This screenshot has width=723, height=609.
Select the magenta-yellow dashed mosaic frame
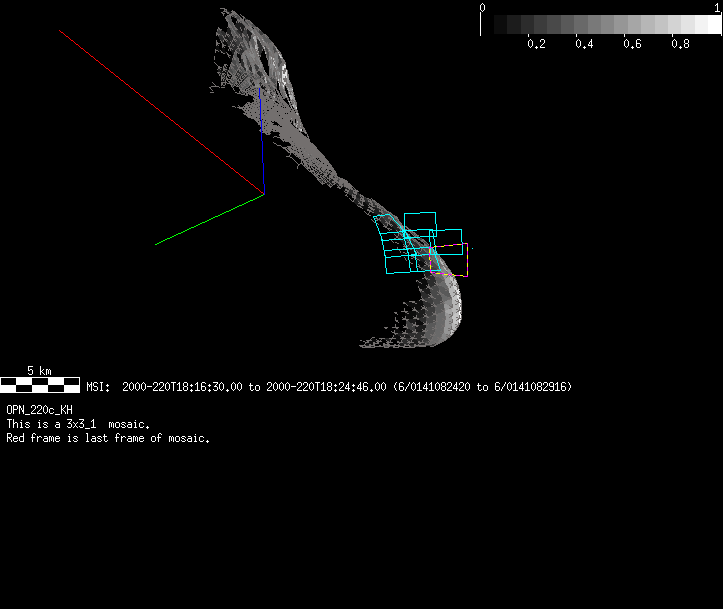click(x=449, y=260)
